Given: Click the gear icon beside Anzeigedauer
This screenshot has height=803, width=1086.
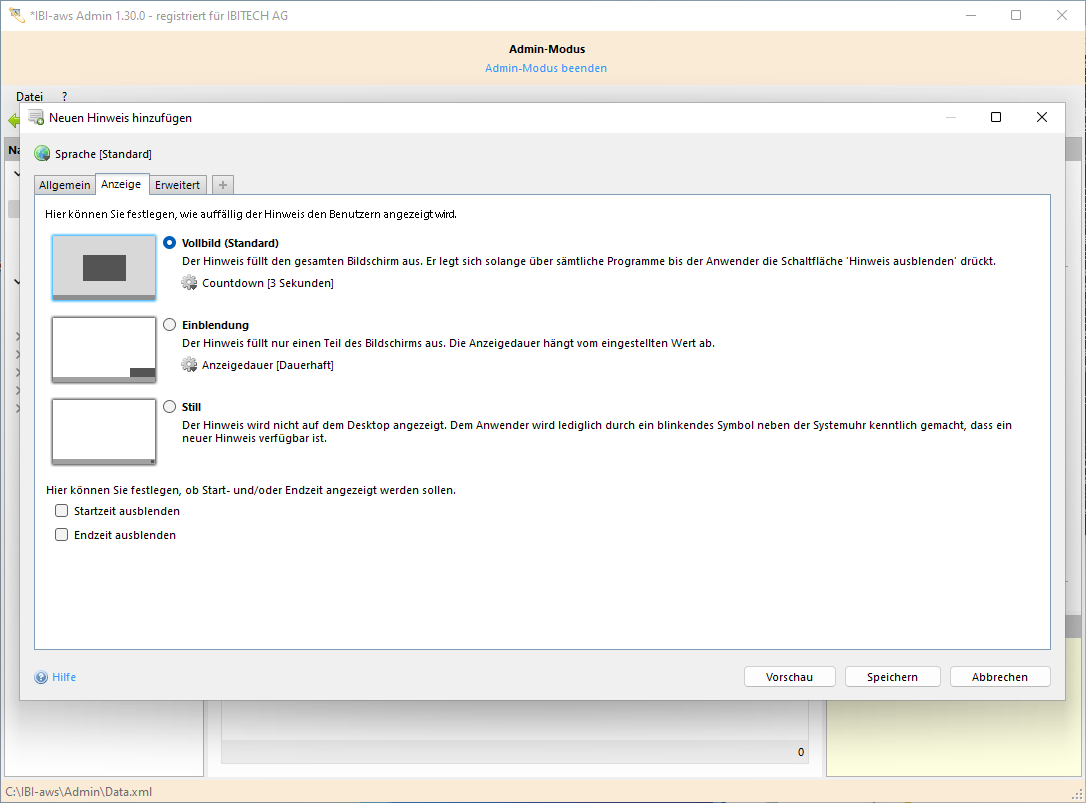Looking at the screenshot, I should coord(189,365).
